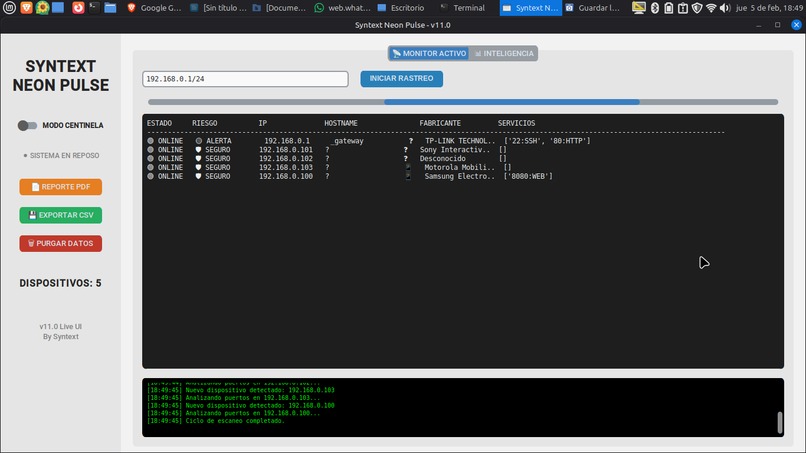Image resolution: width=806 pixels, height=453 pixels.
Task: Toggle the Modo Centinela switch
Action: click(27, 125)
